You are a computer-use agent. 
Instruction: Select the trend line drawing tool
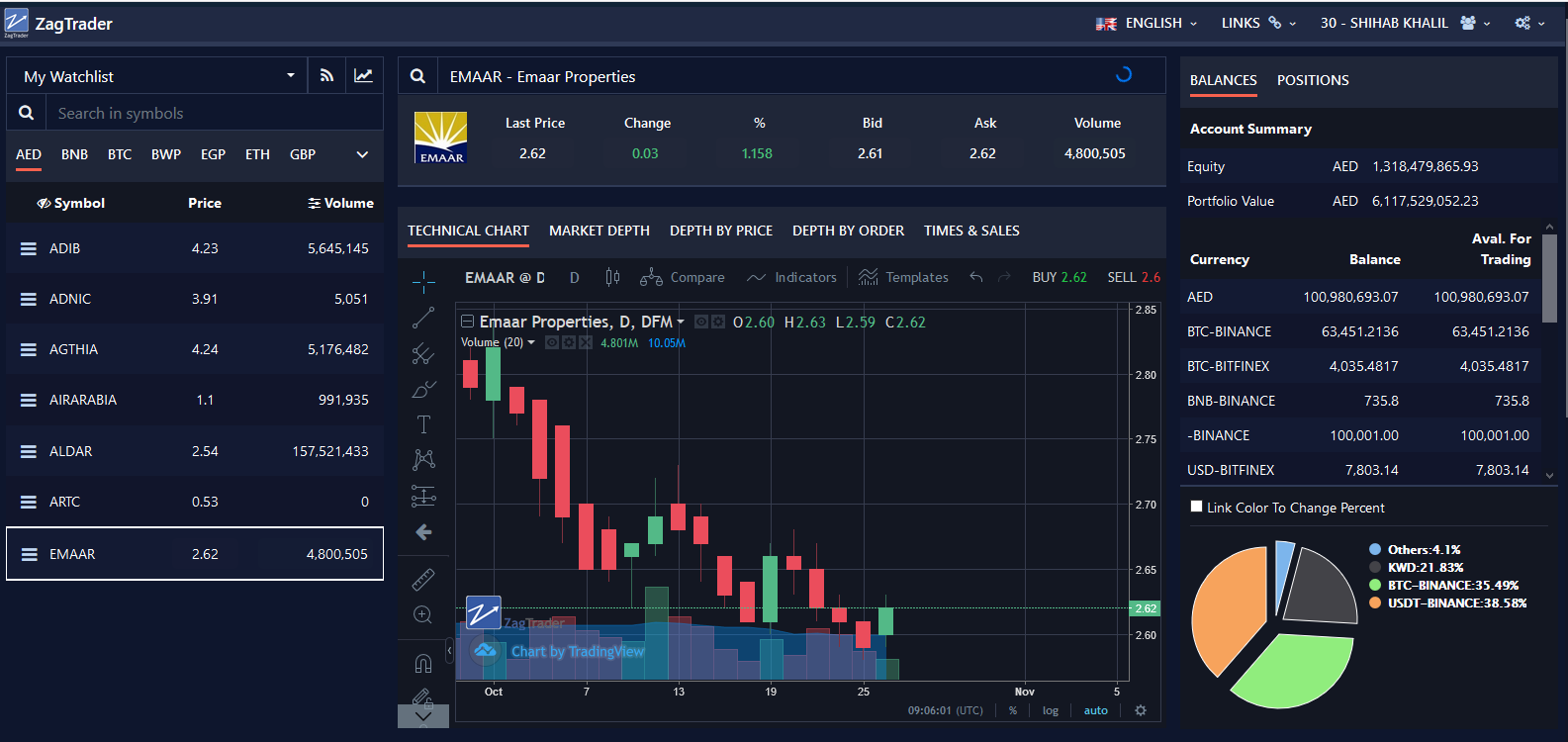point(423,318)
